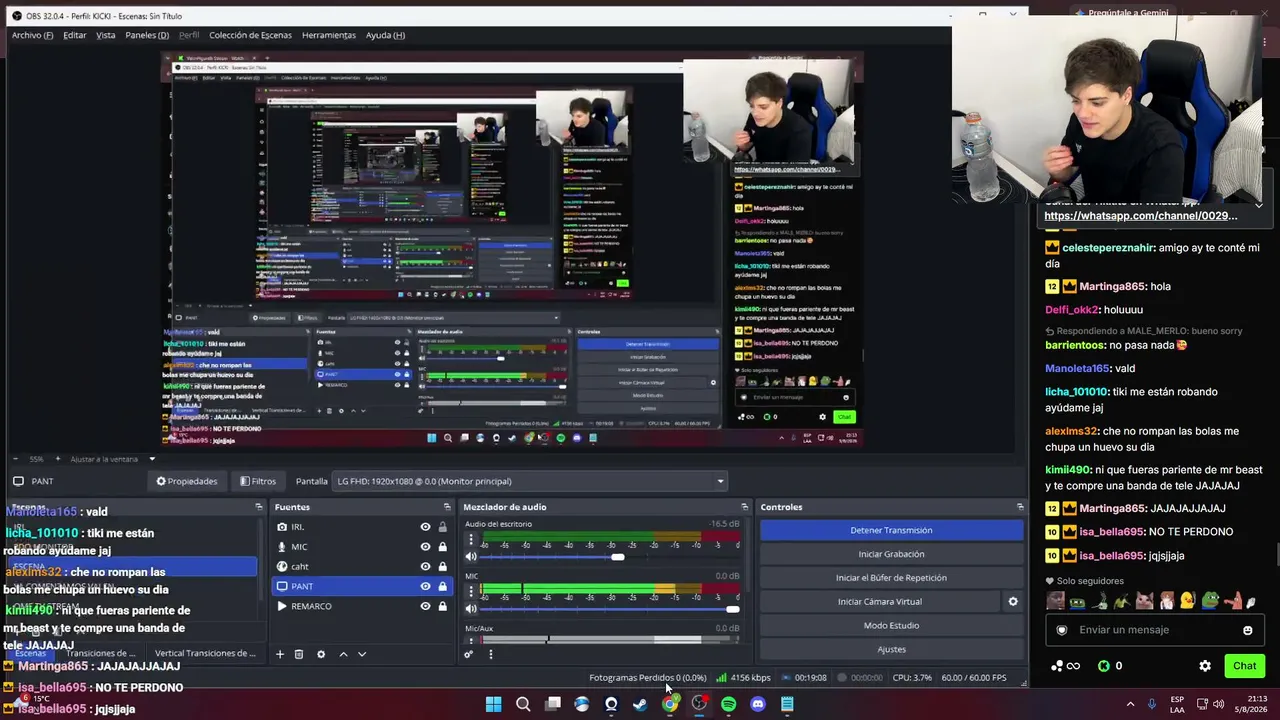Open virtual camera settings gear
The height and width of the screenshot is (720, 1280).
pyautogui.click(x=1012, y=601)
